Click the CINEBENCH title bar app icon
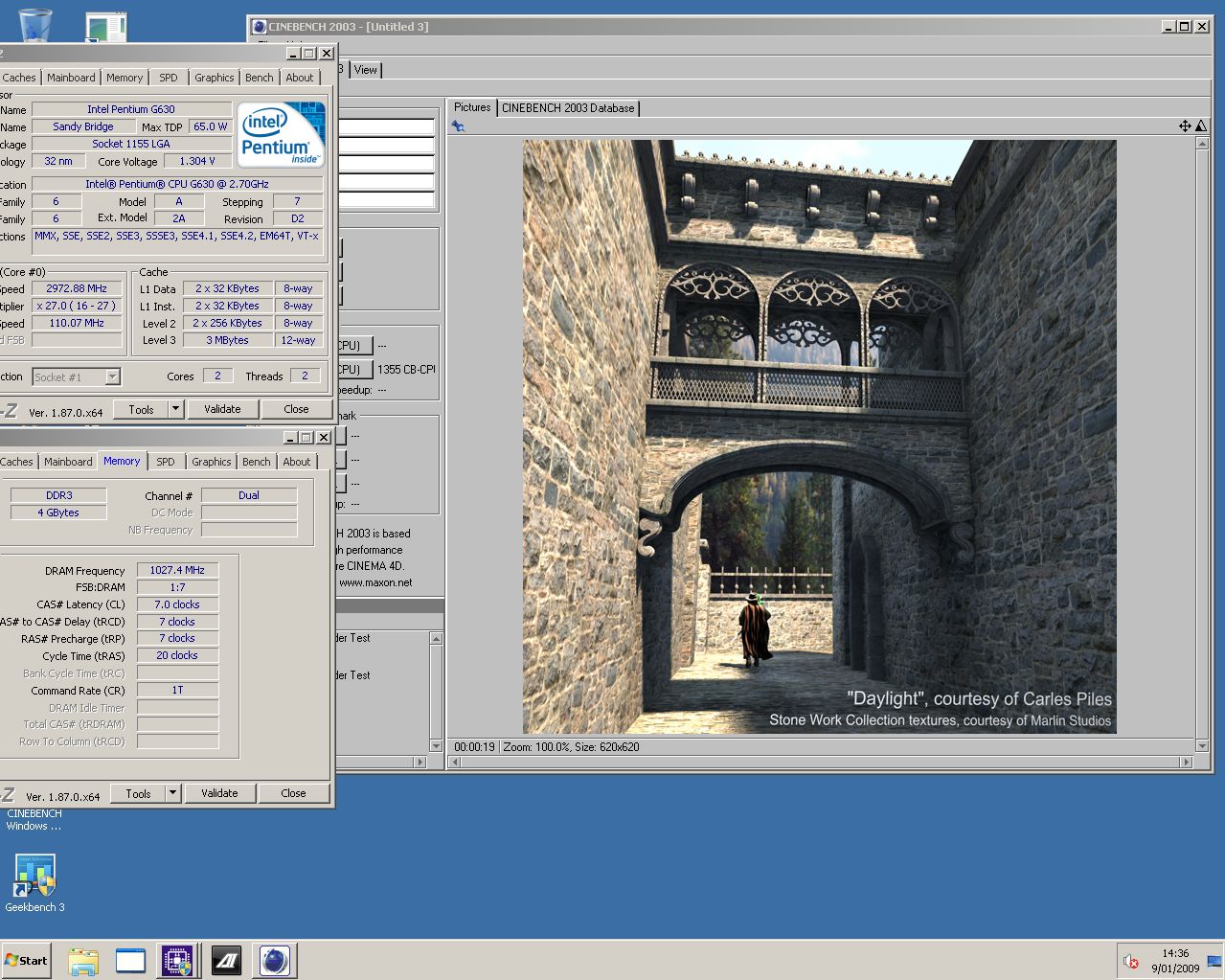The height and width of the screenshot is (980, 1225). (x=259, y=26)
